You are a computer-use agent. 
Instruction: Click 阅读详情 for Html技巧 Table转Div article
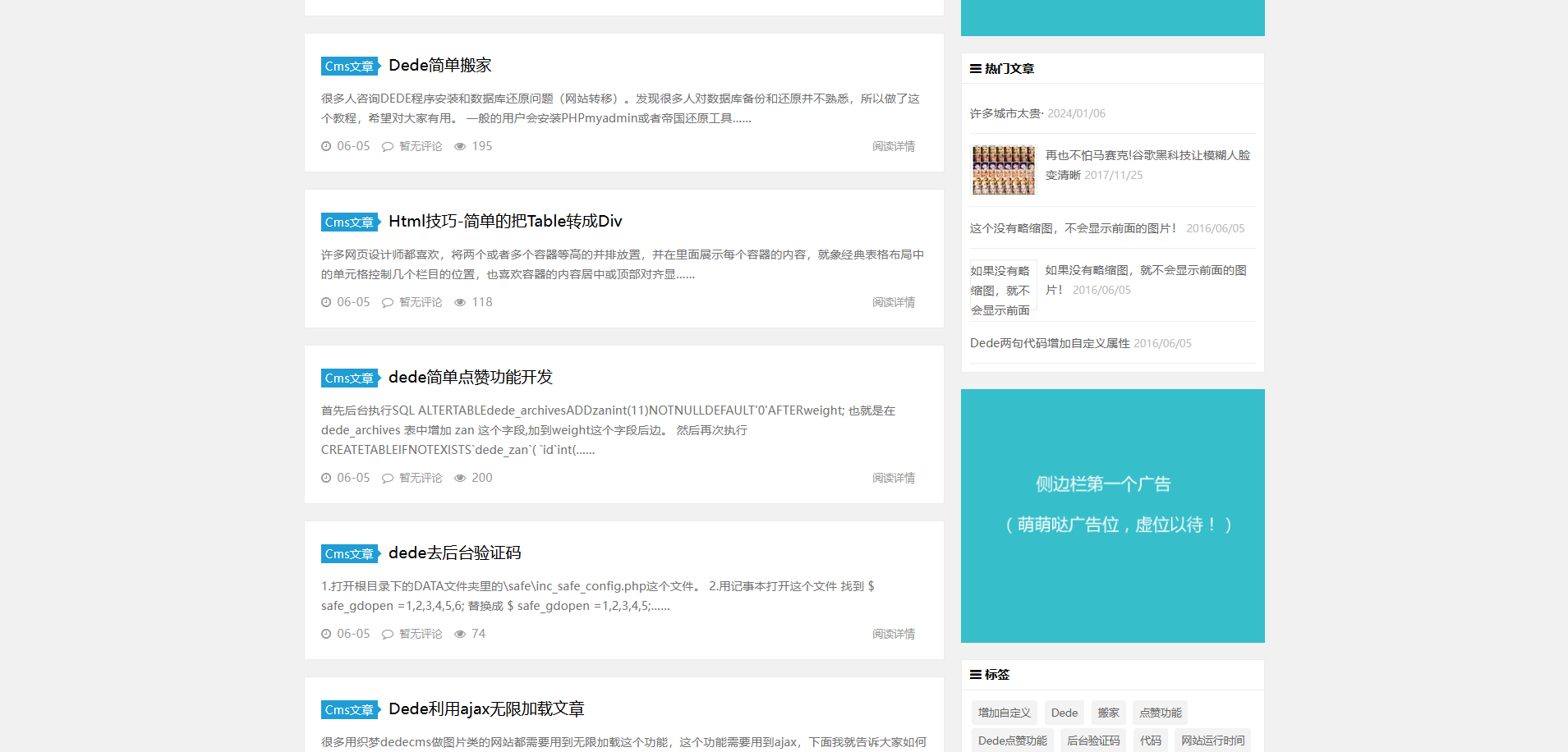coord(894,302)
